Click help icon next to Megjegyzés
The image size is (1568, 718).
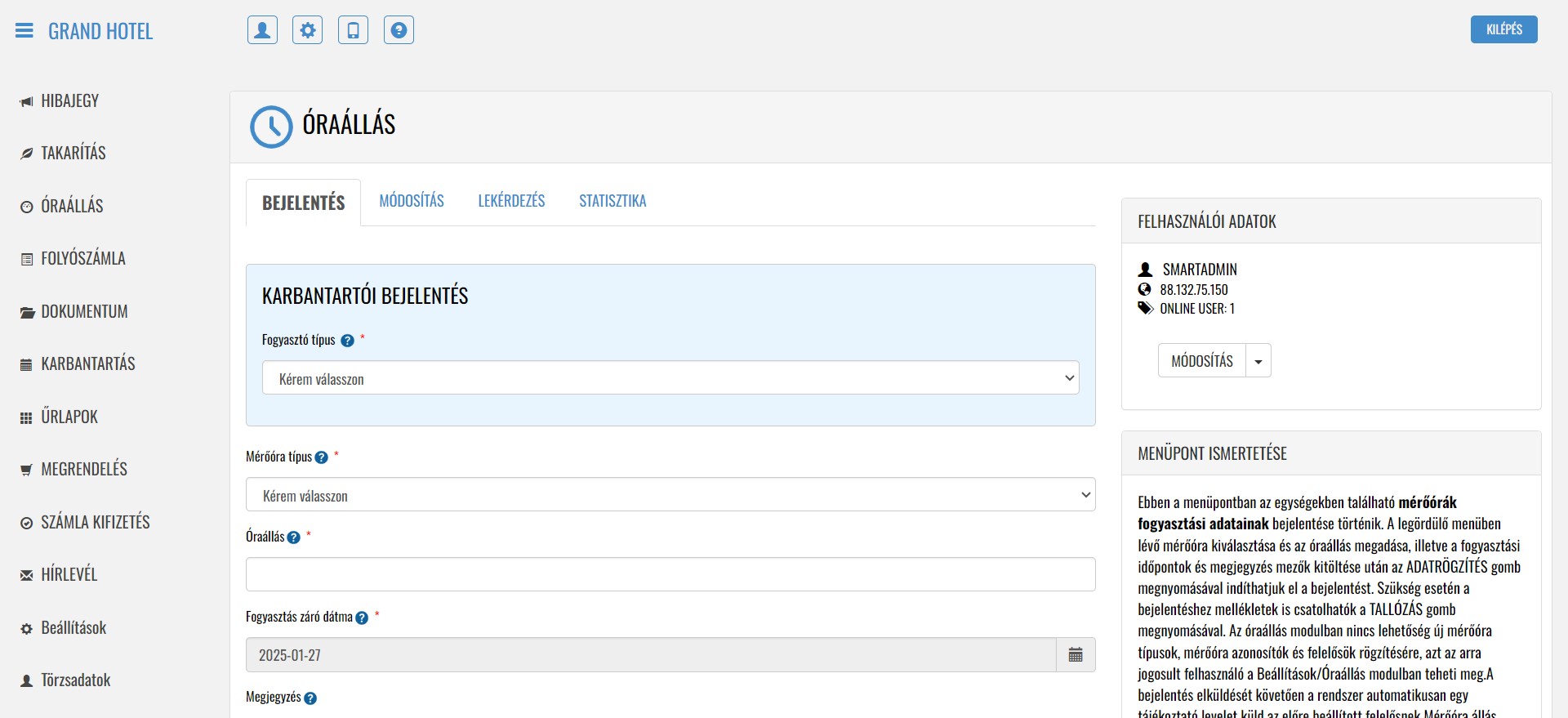pyautogui.click(x=310, y=698)
